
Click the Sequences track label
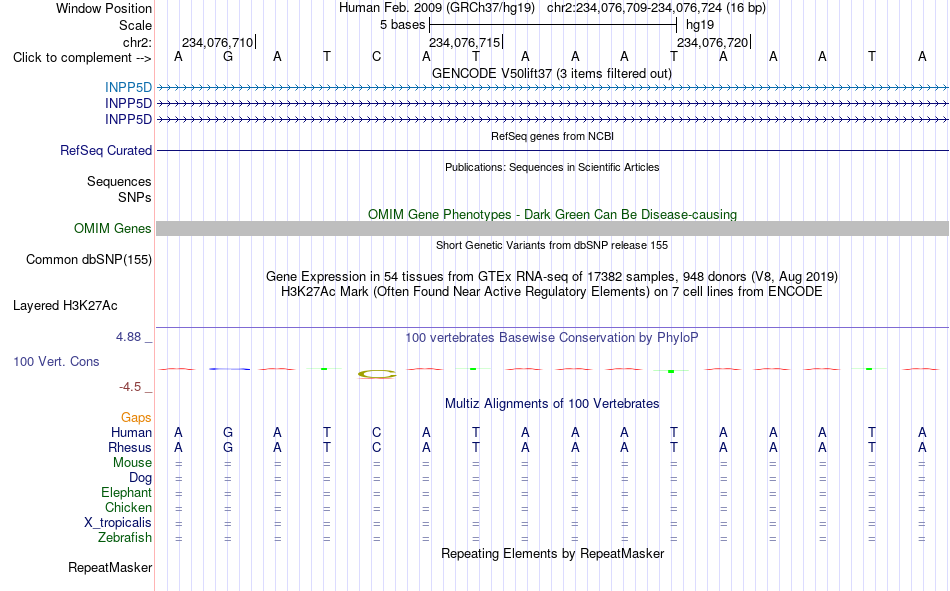click(x=119, y=181)
